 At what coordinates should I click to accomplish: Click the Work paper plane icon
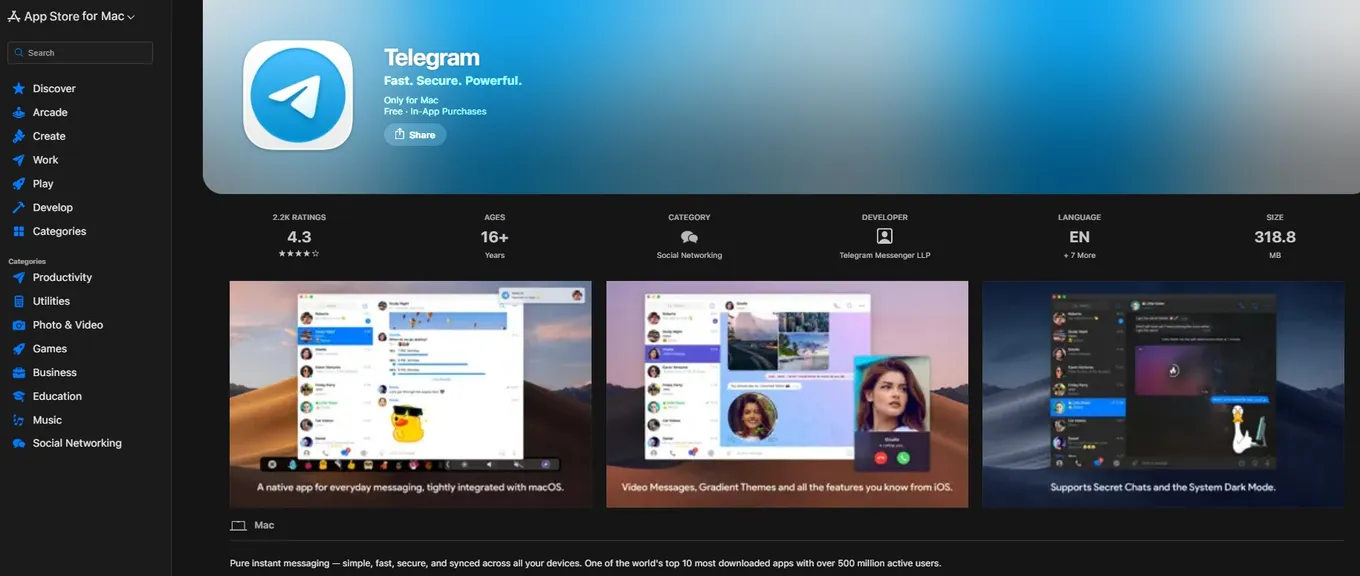coord(18,160)
